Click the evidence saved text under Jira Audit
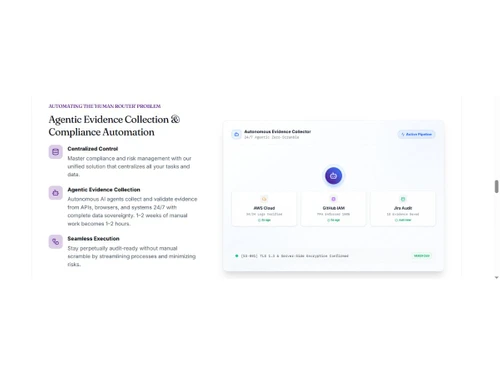 [403, 214]
